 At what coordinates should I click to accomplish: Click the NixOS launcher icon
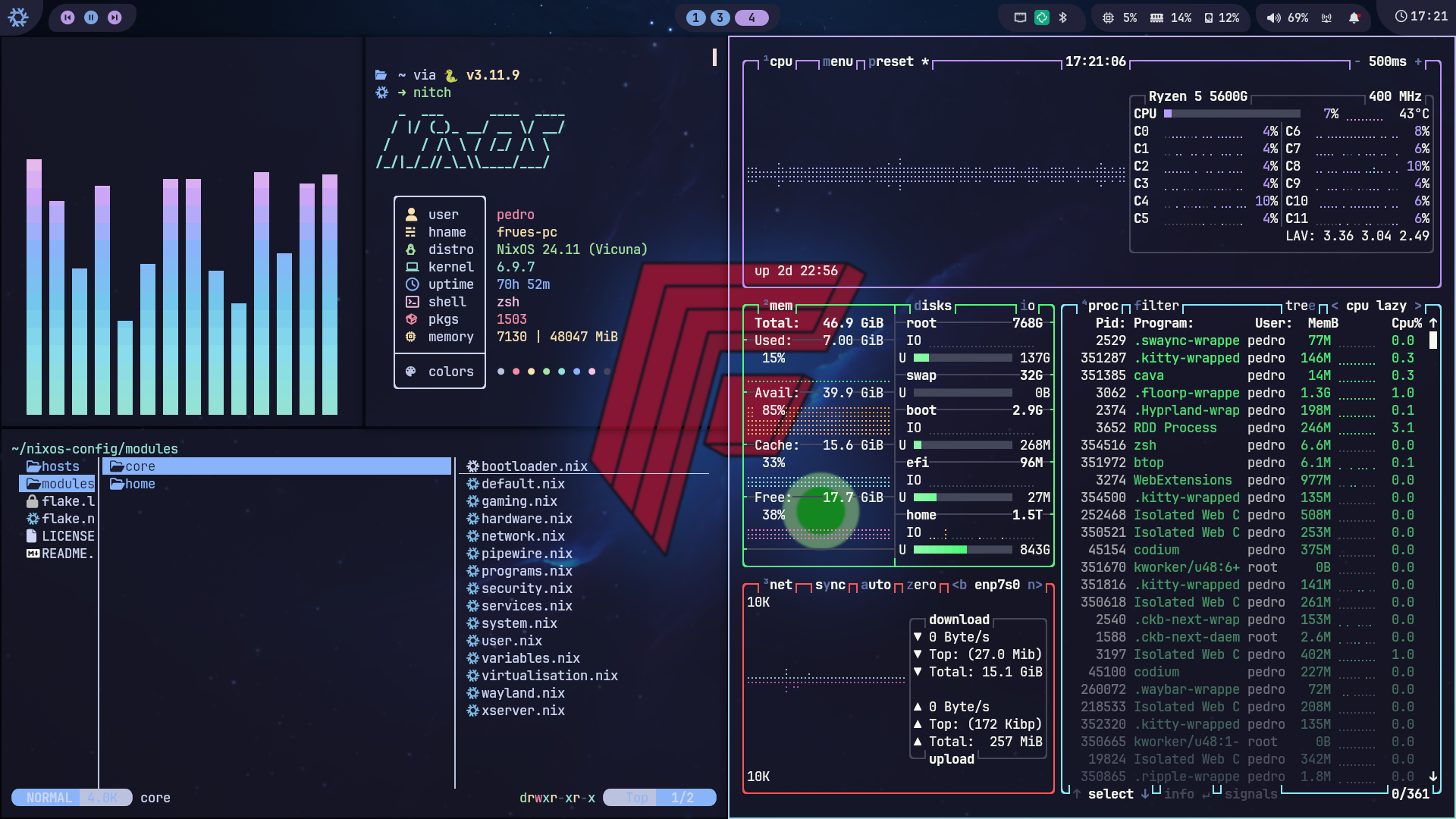point(17,17)
